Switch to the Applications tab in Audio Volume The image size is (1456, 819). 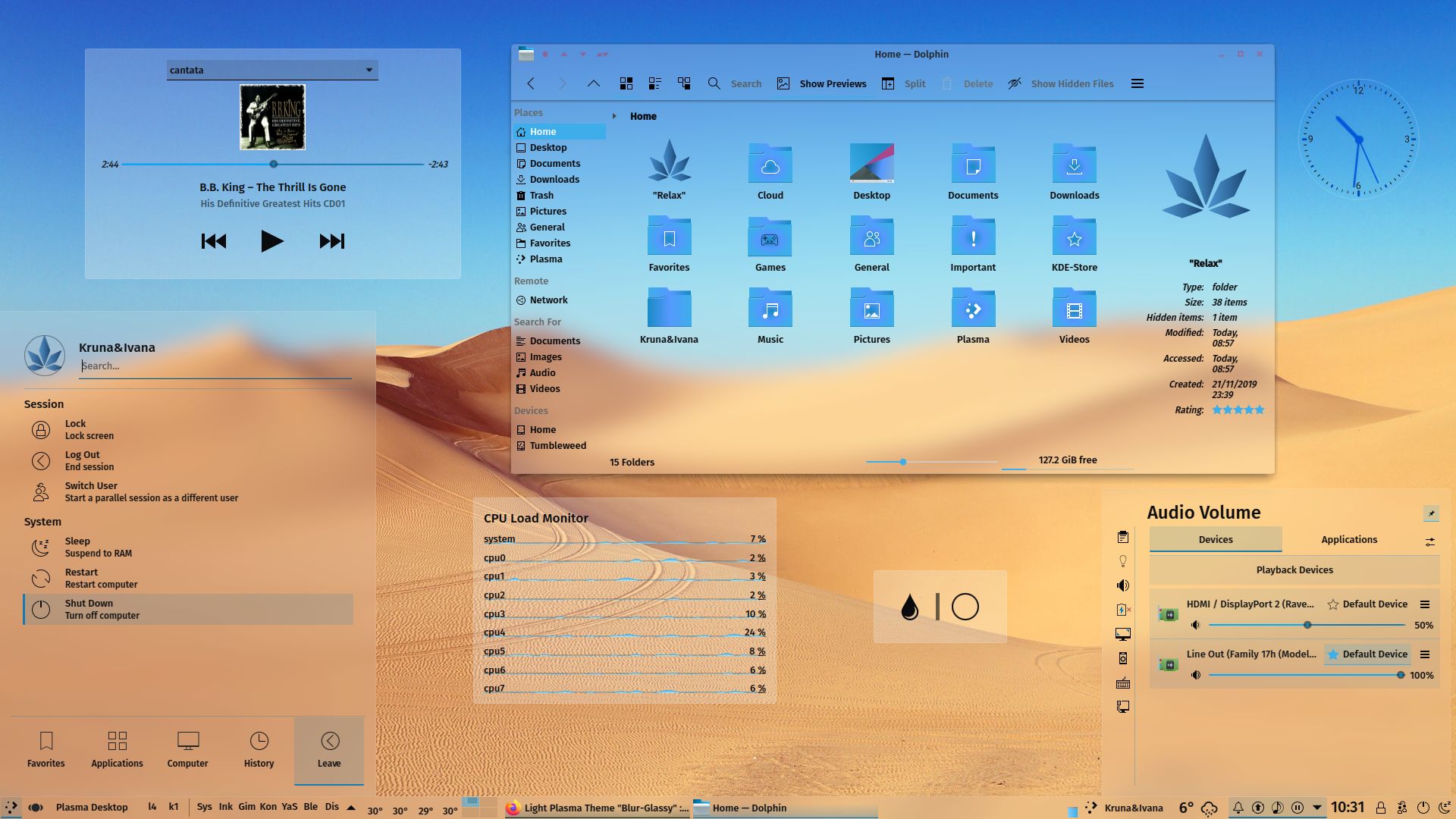click(1348, 539)
